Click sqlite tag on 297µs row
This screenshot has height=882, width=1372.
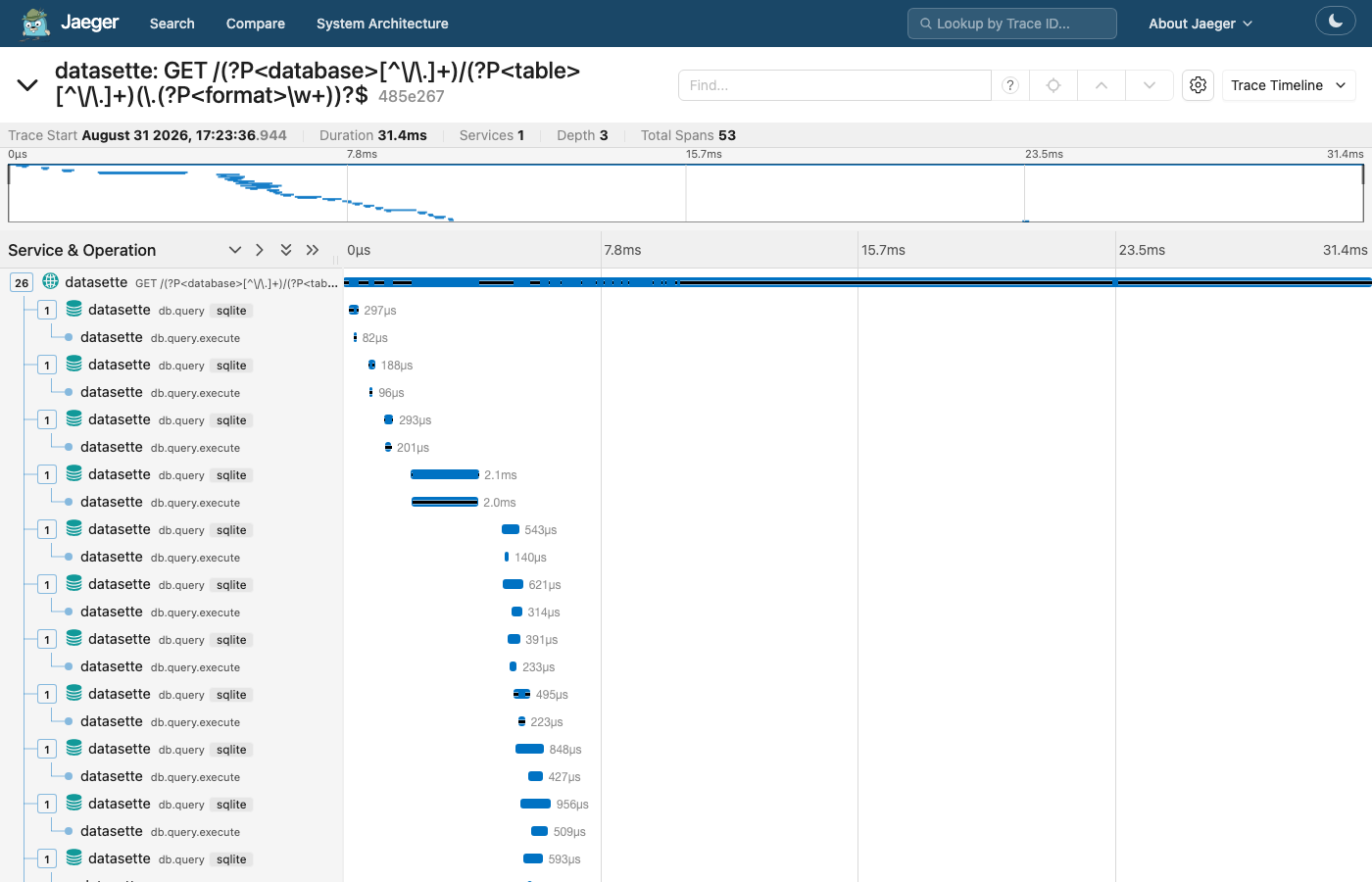[231, 311]
